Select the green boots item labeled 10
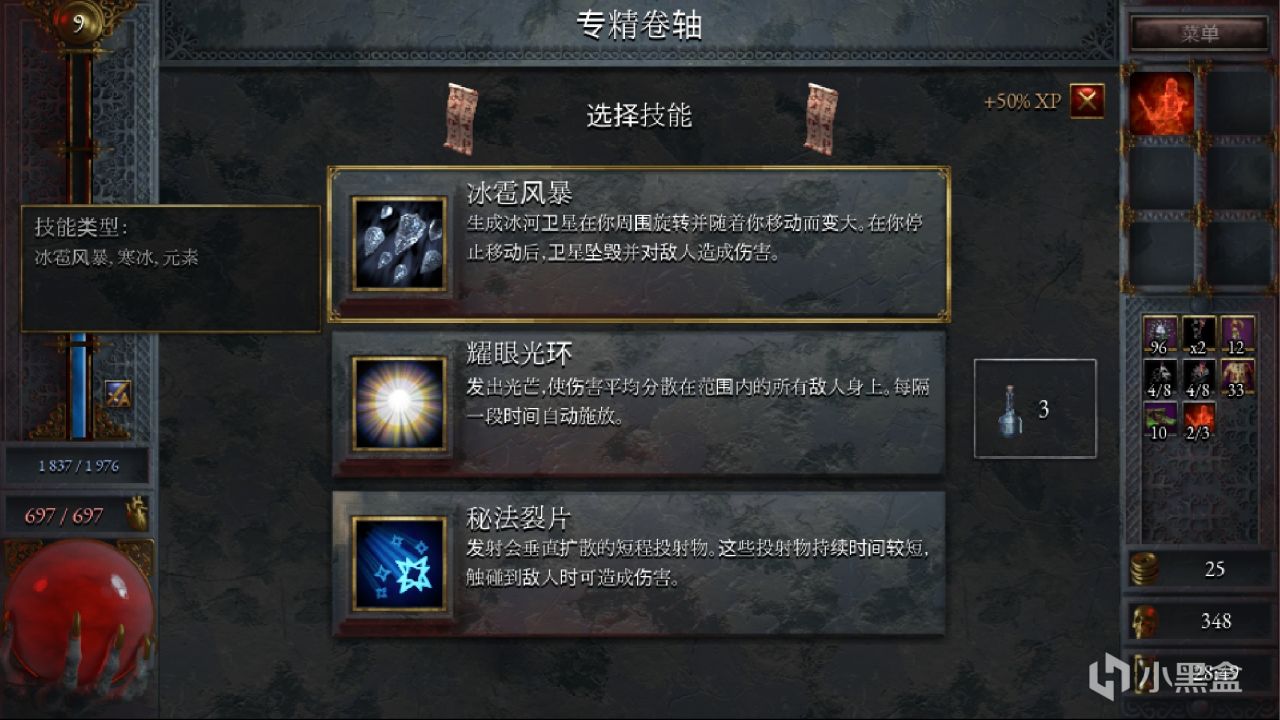Viewport: 1280px width, 720px height. [x=1161, y=420]
